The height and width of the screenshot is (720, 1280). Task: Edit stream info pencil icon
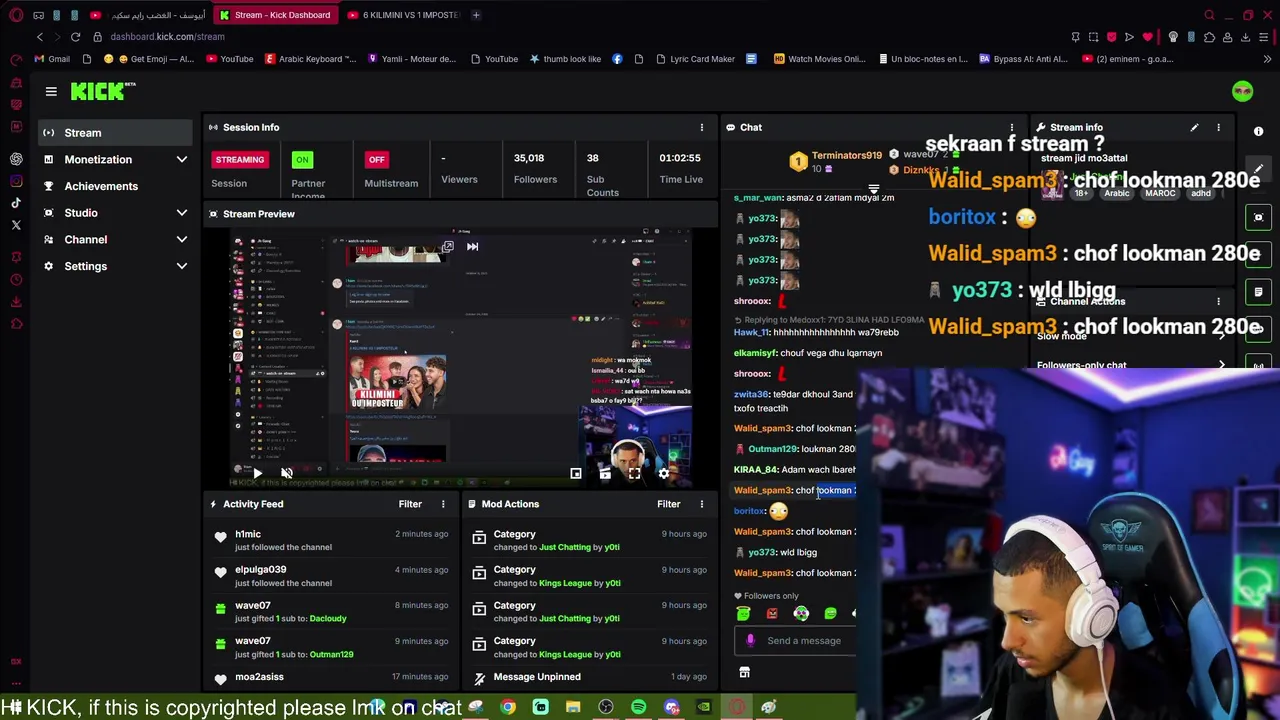[x=1194, y=127]
